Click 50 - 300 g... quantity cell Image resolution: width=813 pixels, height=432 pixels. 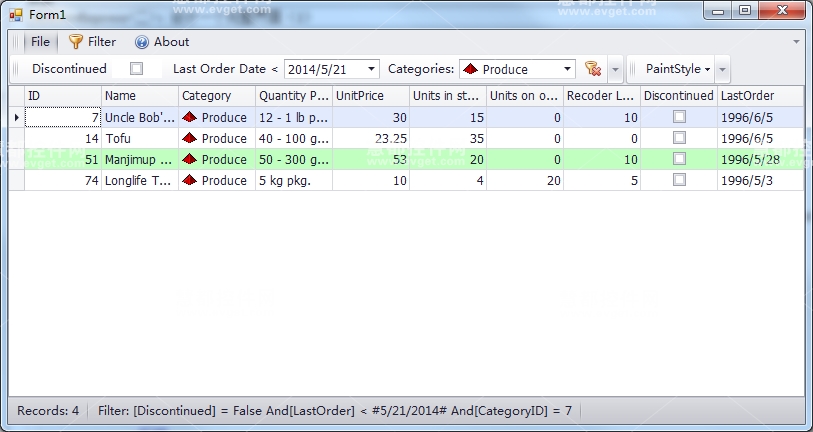294,159
